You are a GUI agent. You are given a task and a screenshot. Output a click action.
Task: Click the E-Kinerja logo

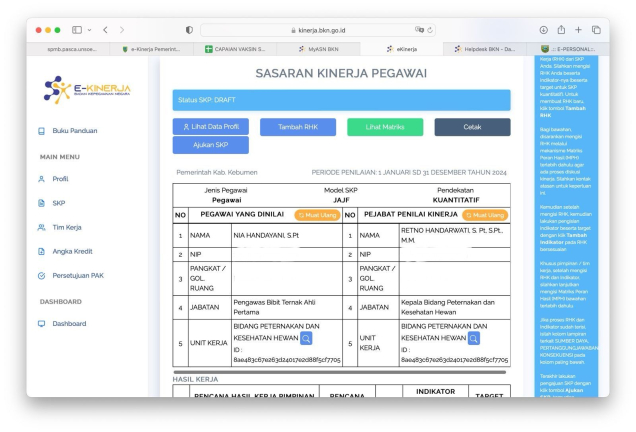tap(87, 90)
